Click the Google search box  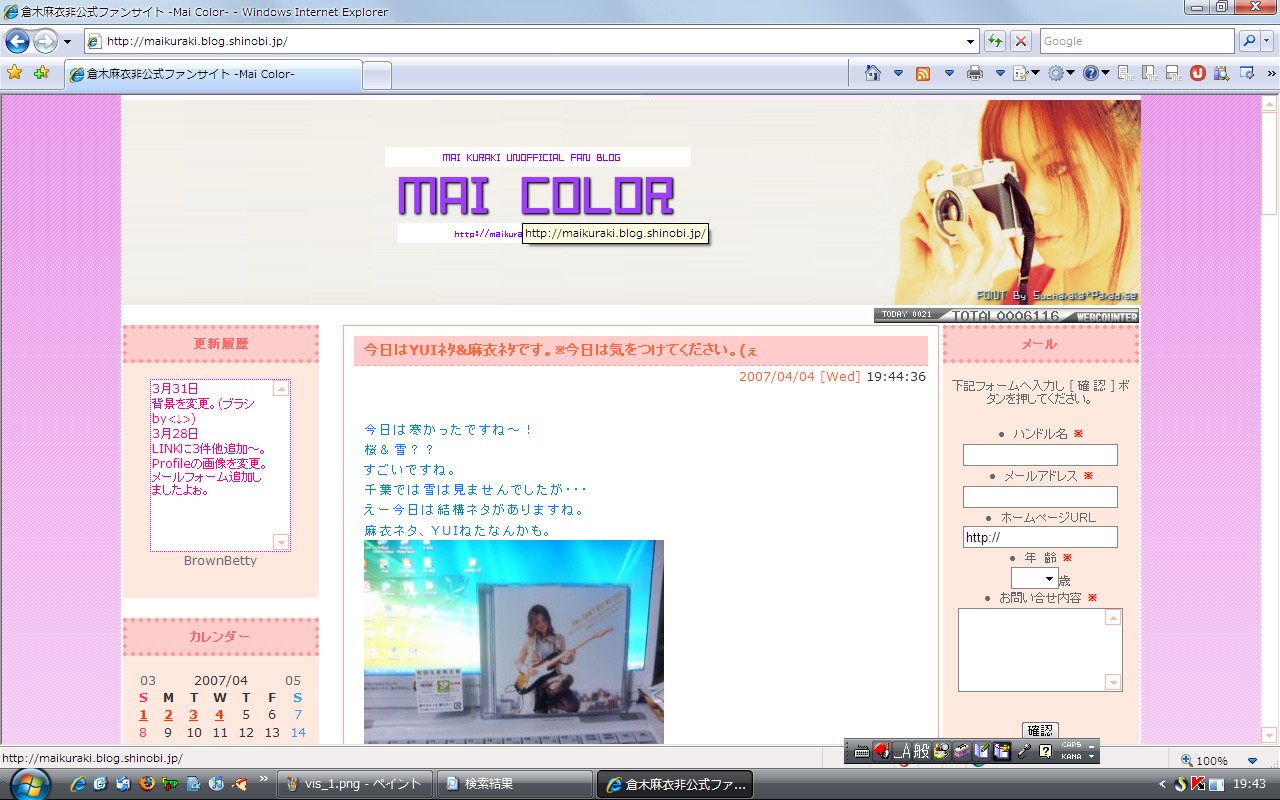[1137, 41]
